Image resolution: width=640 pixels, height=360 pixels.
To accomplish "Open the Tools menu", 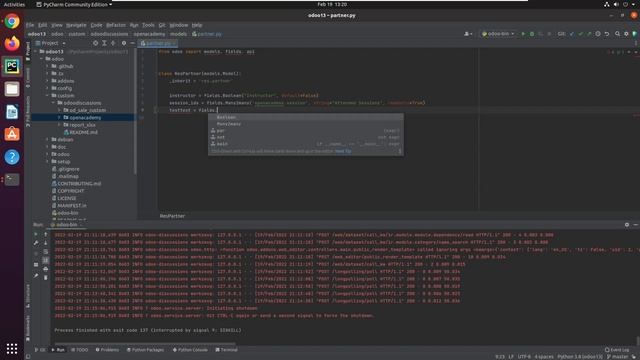I will click(148, 25).
